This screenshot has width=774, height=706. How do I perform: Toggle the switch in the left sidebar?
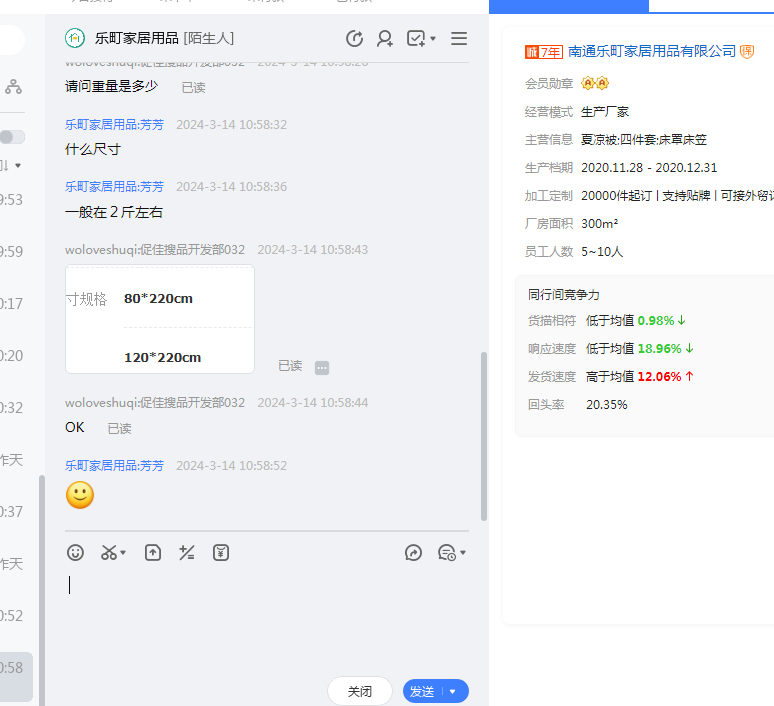click(x=12, y=137)
